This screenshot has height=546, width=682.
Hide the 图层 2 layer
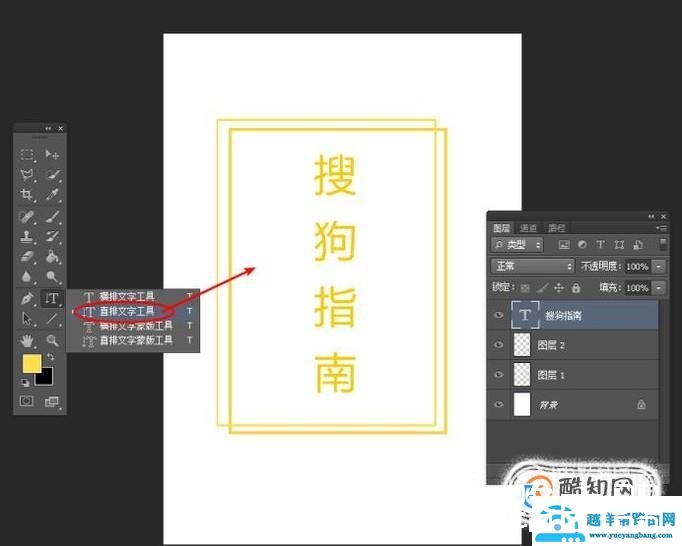point(499,345)
